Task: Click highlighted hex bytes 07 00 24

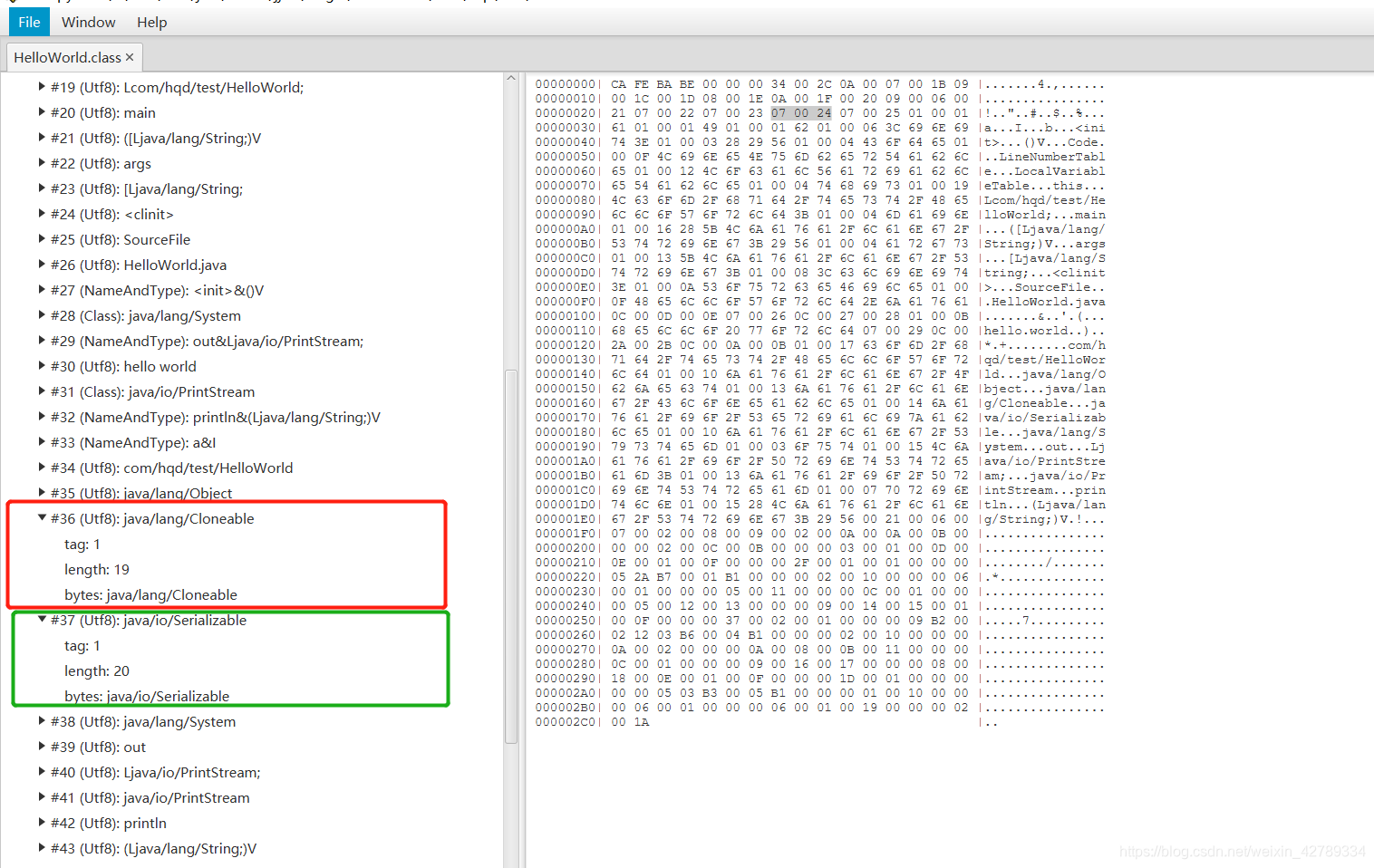Action: tap(801, 113)
